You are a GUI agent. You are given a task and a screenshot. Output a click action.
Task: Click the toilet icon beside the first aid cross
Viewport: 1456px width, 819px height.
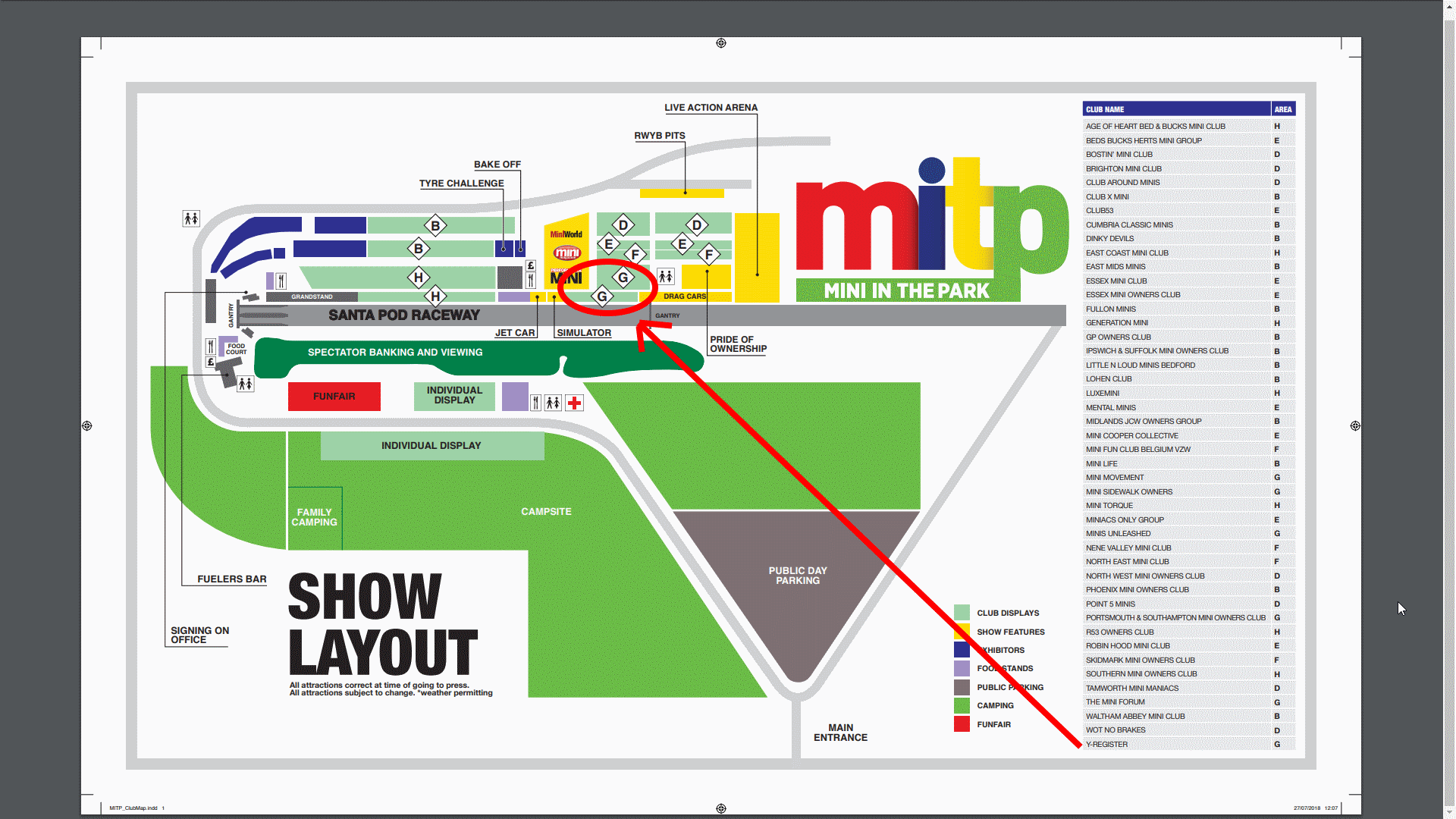[554, 403]
